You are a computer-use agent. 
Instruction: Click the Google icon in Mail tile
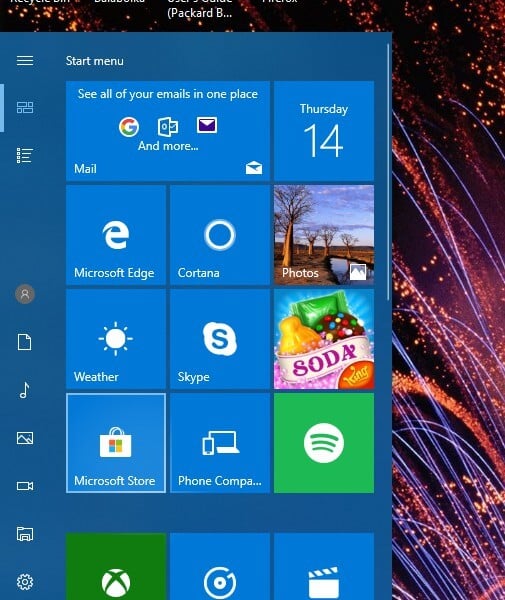tap(129, 127)
